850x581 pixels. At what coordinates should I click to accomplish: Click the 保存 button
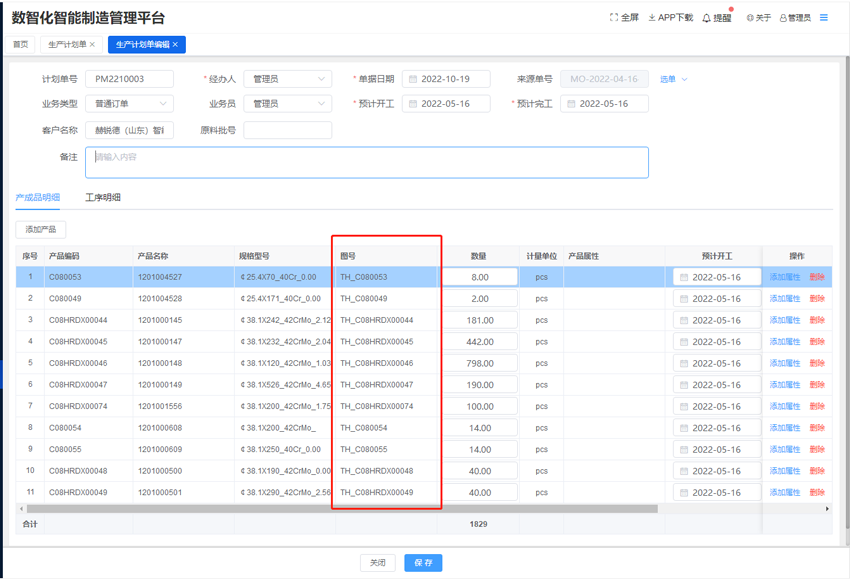click(423, 563)
